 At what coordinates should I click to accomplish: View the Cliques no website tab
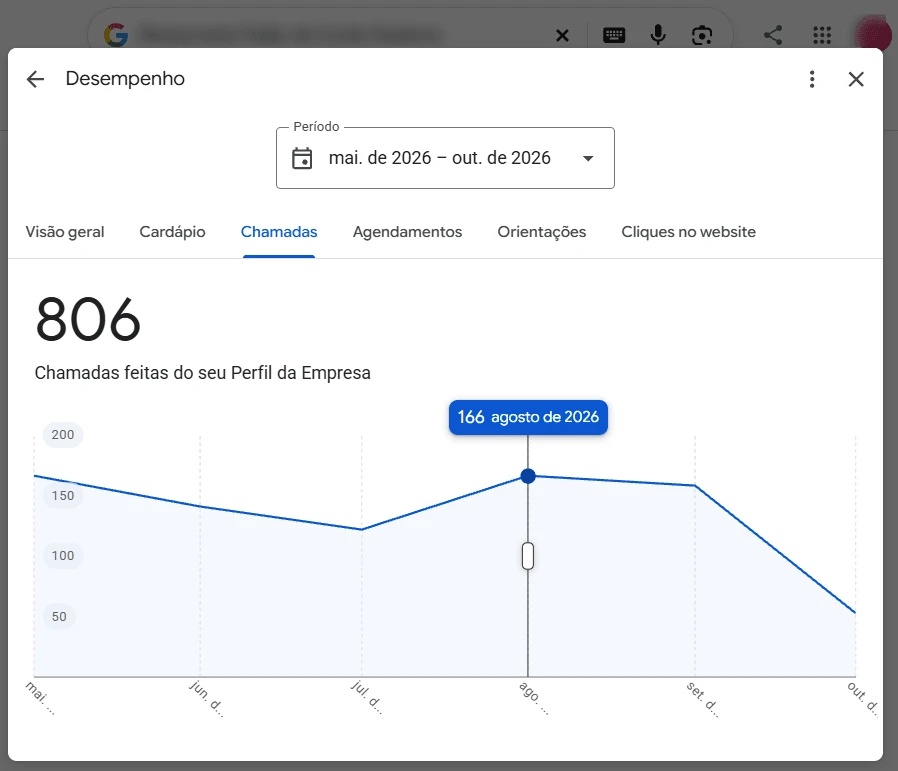point(688,232)
